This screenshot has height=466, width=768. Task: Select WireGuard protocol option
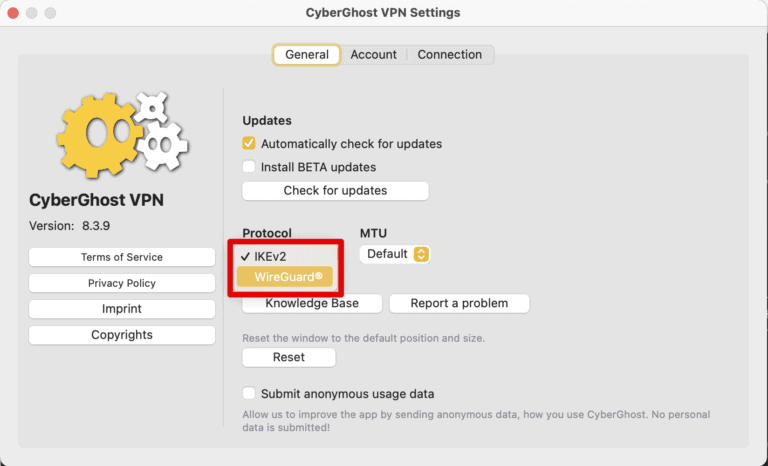(285, 276)
